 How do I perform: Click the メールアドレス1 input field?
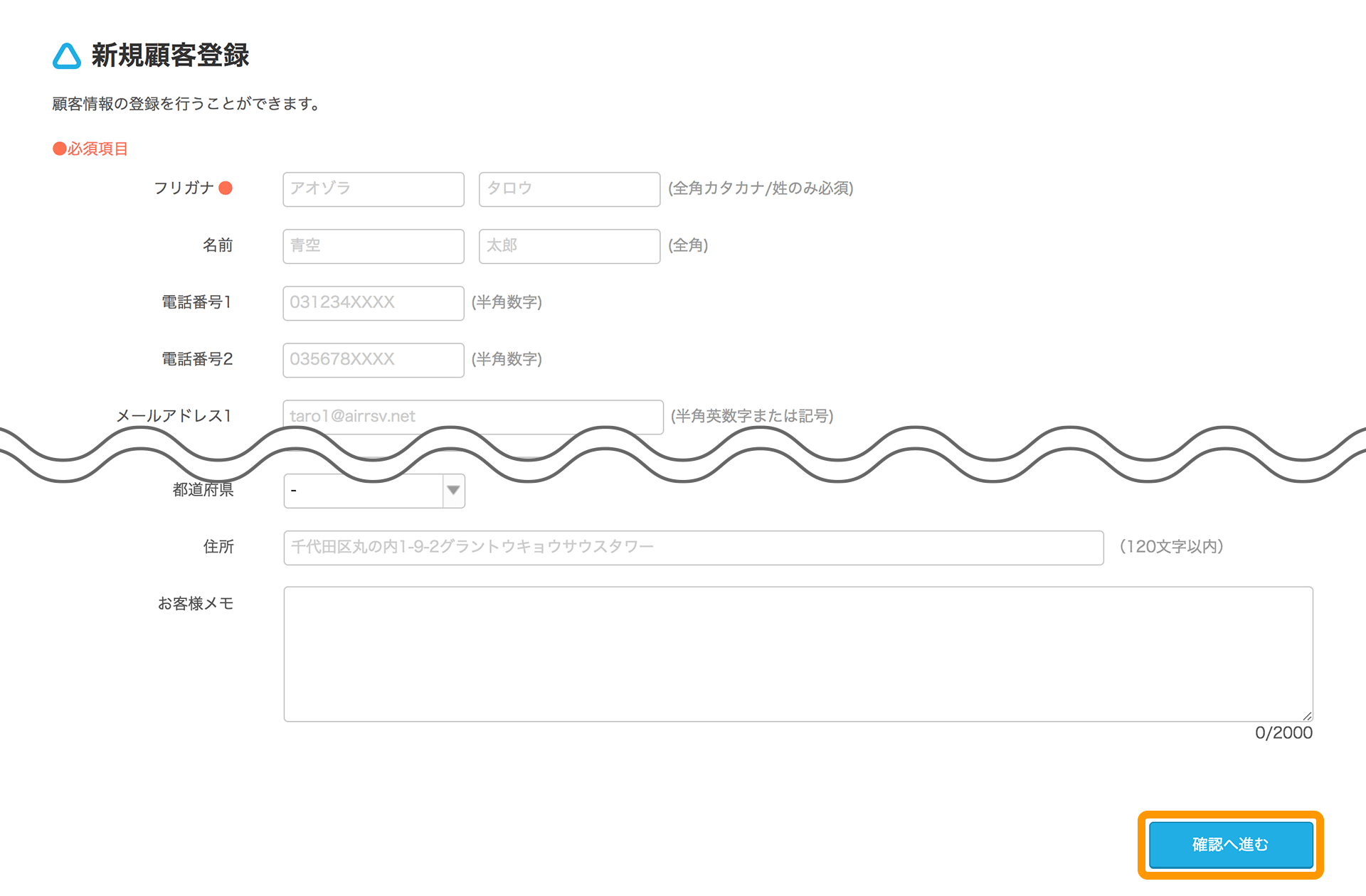[472, 415]
